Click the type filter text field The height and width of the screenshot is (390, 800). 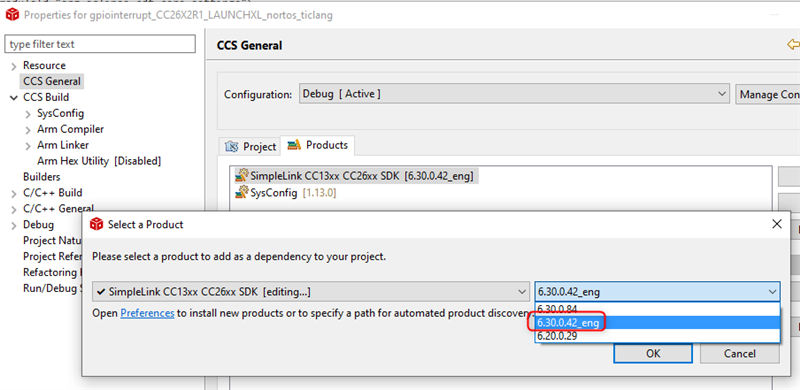click(100, 44)
